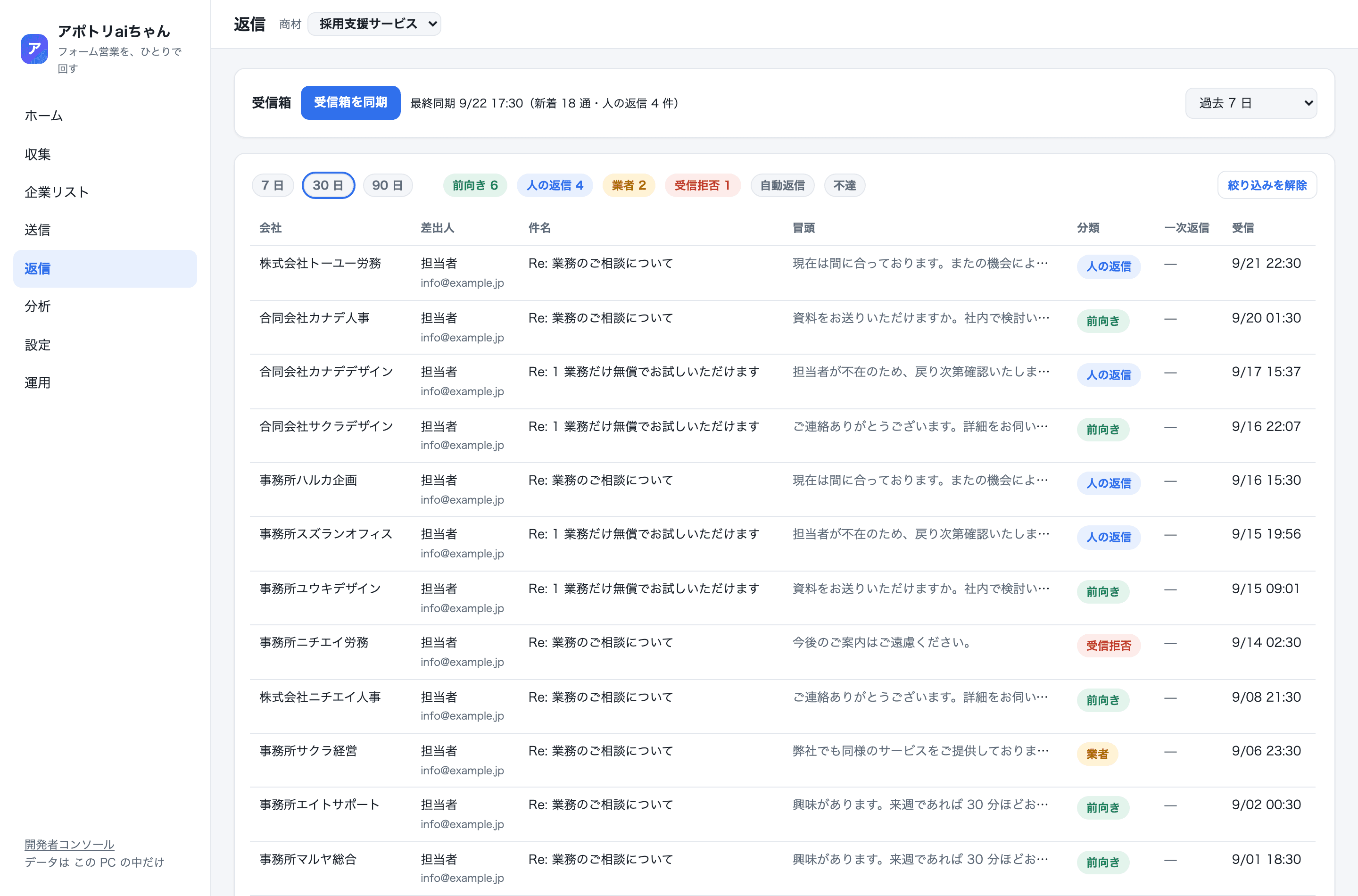Open 送信 in the sidebar
The image size is (1358, 896).
105,230
